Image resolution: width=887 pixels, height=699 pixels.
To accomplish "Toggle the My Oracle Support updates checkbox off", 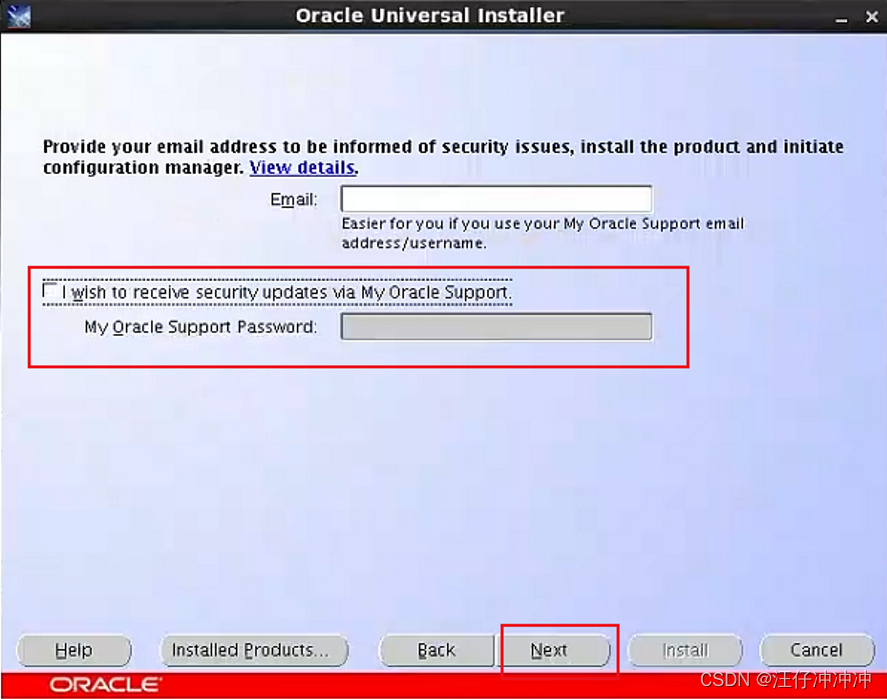I will tap(49, 289).
